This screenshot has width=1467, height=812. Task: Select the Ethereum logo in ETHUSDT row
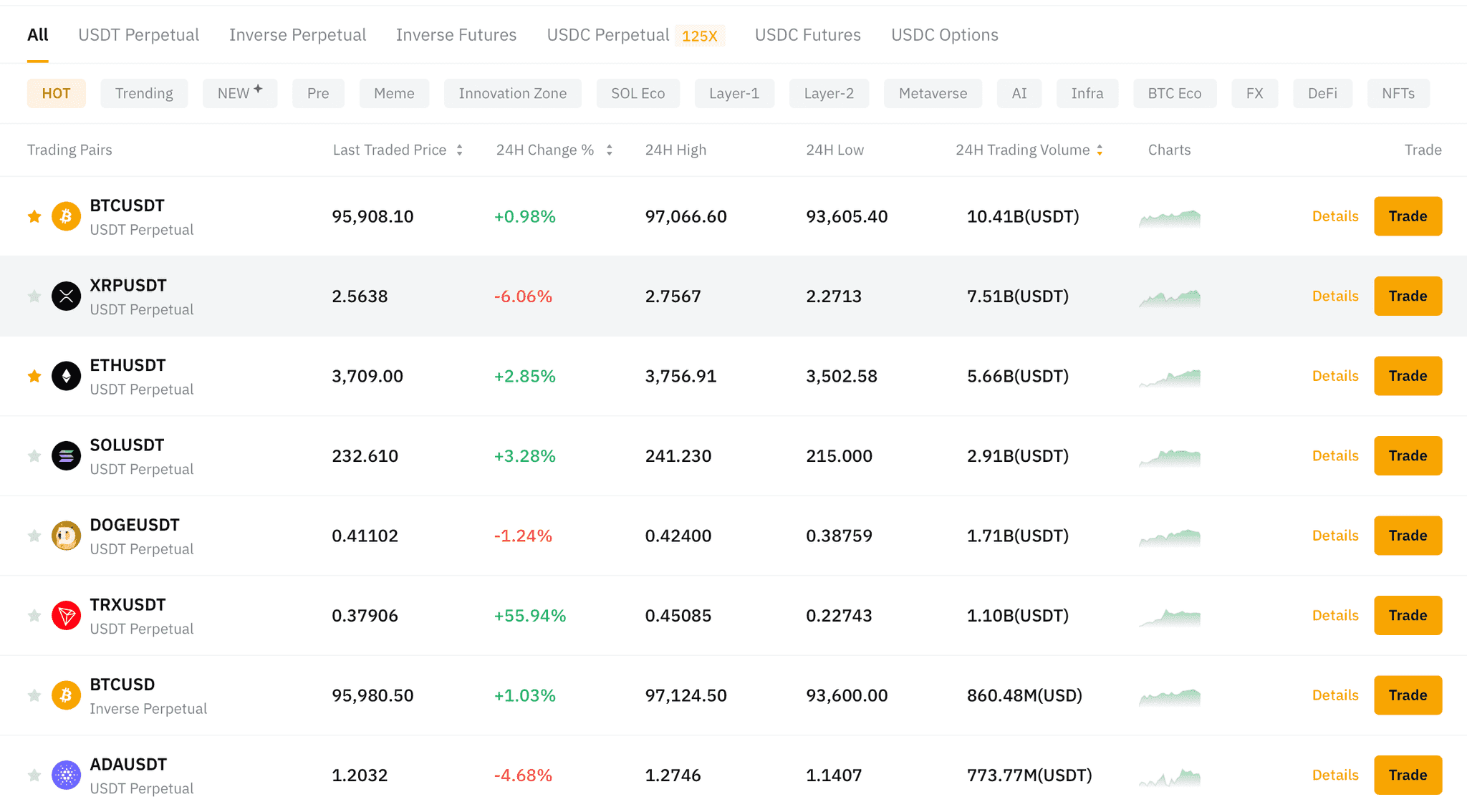pyautogui.click(x=66, y=375)
